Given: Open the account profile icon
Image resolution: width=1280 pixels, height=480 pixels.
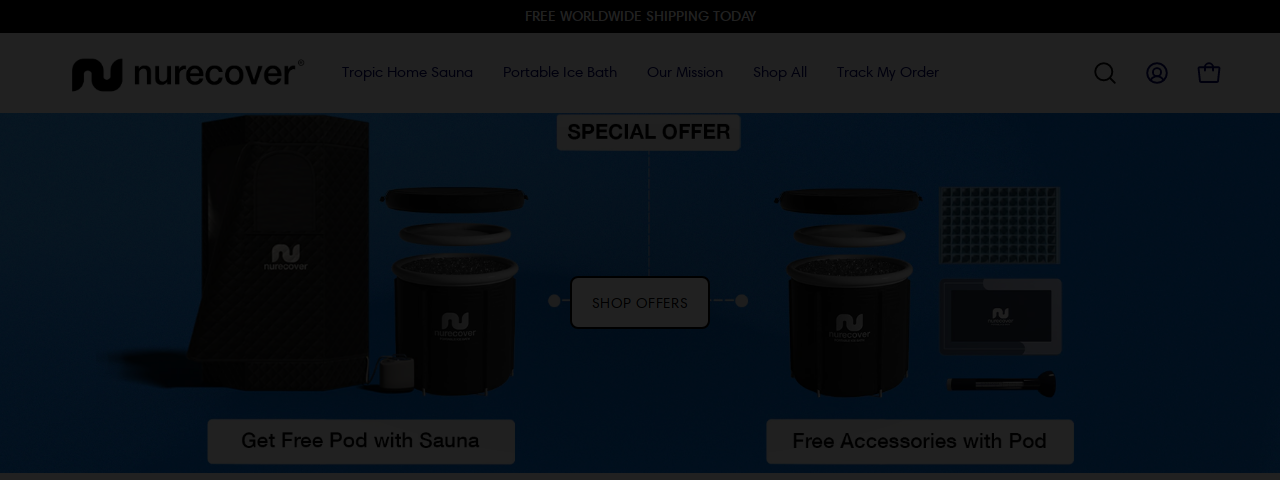Looking at the screenshot, I should pos(1157,73).
